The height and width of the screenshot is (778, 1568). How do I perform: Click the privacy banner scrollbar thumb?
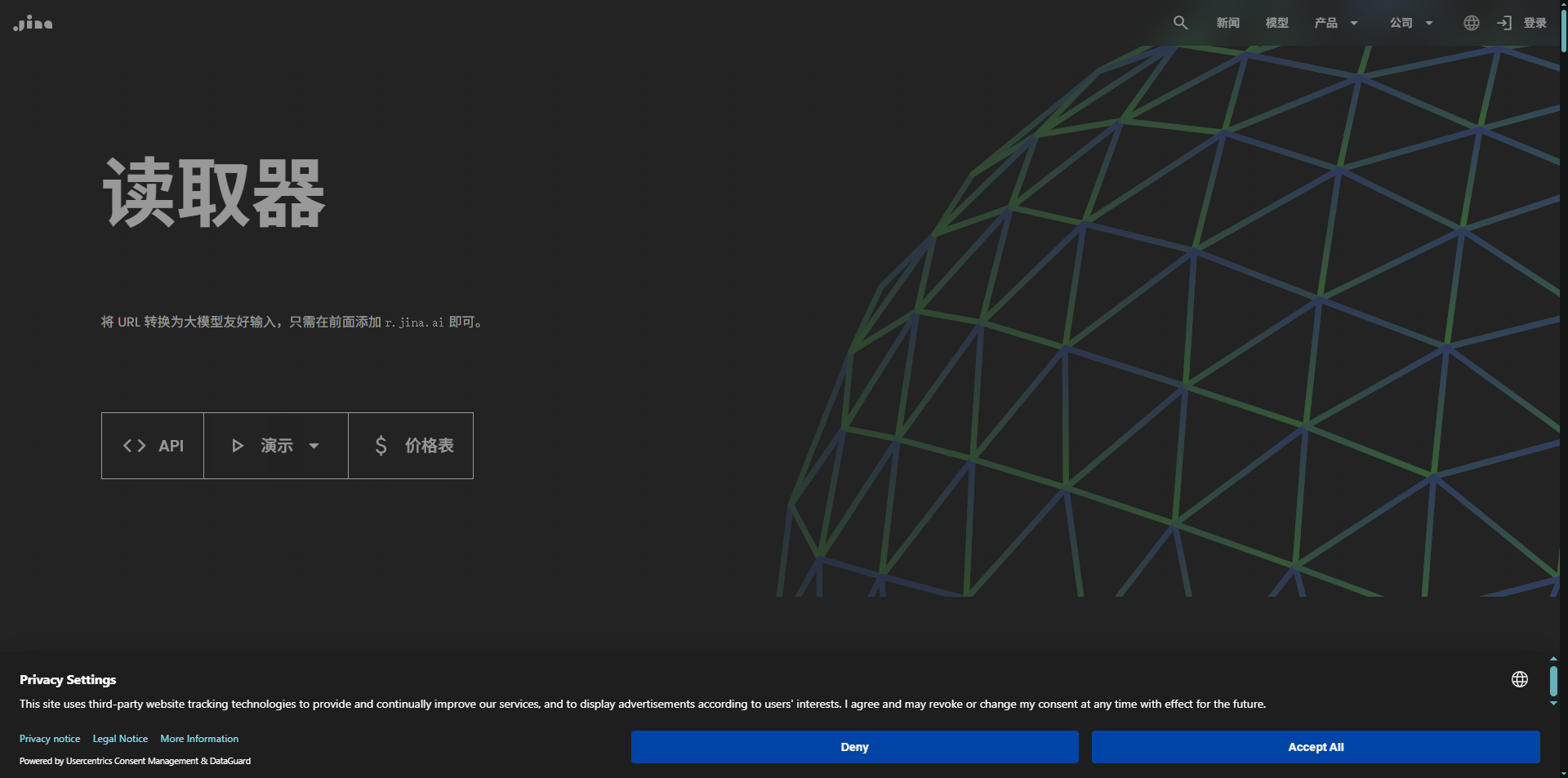pos(1553,681)
